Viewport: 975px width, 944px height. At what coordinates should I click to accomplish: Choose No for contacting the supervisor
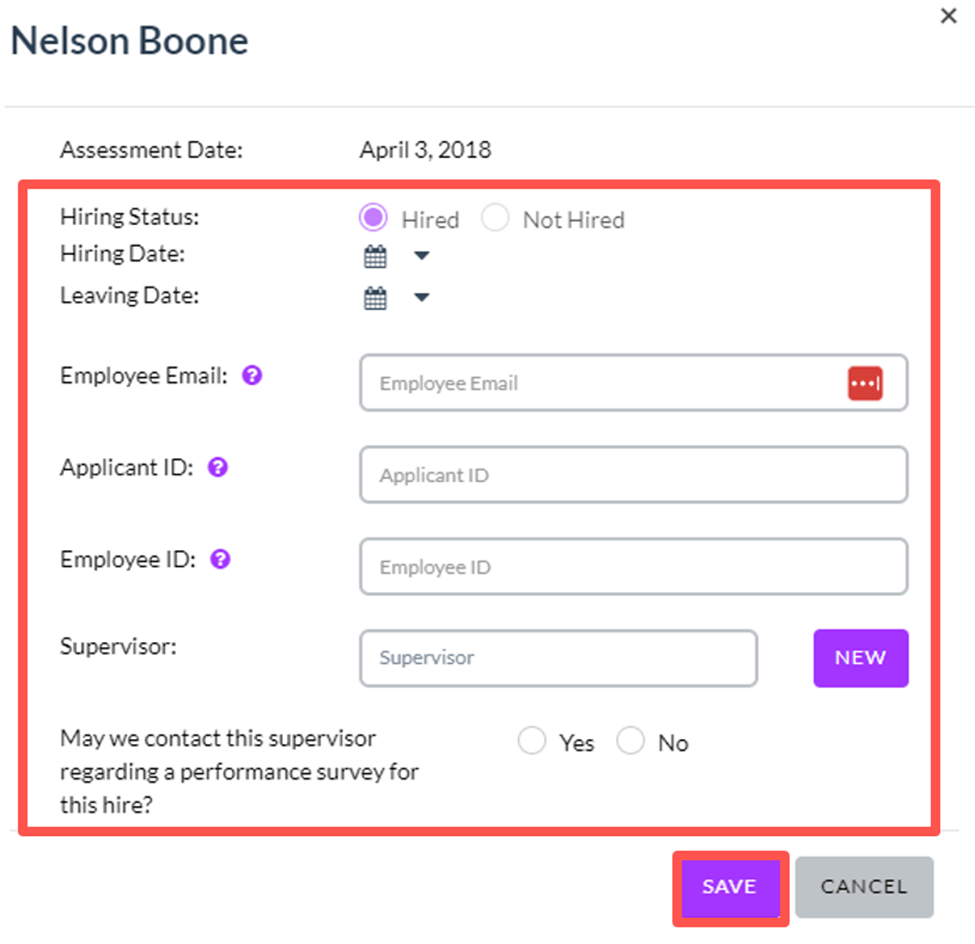point(630,741)
